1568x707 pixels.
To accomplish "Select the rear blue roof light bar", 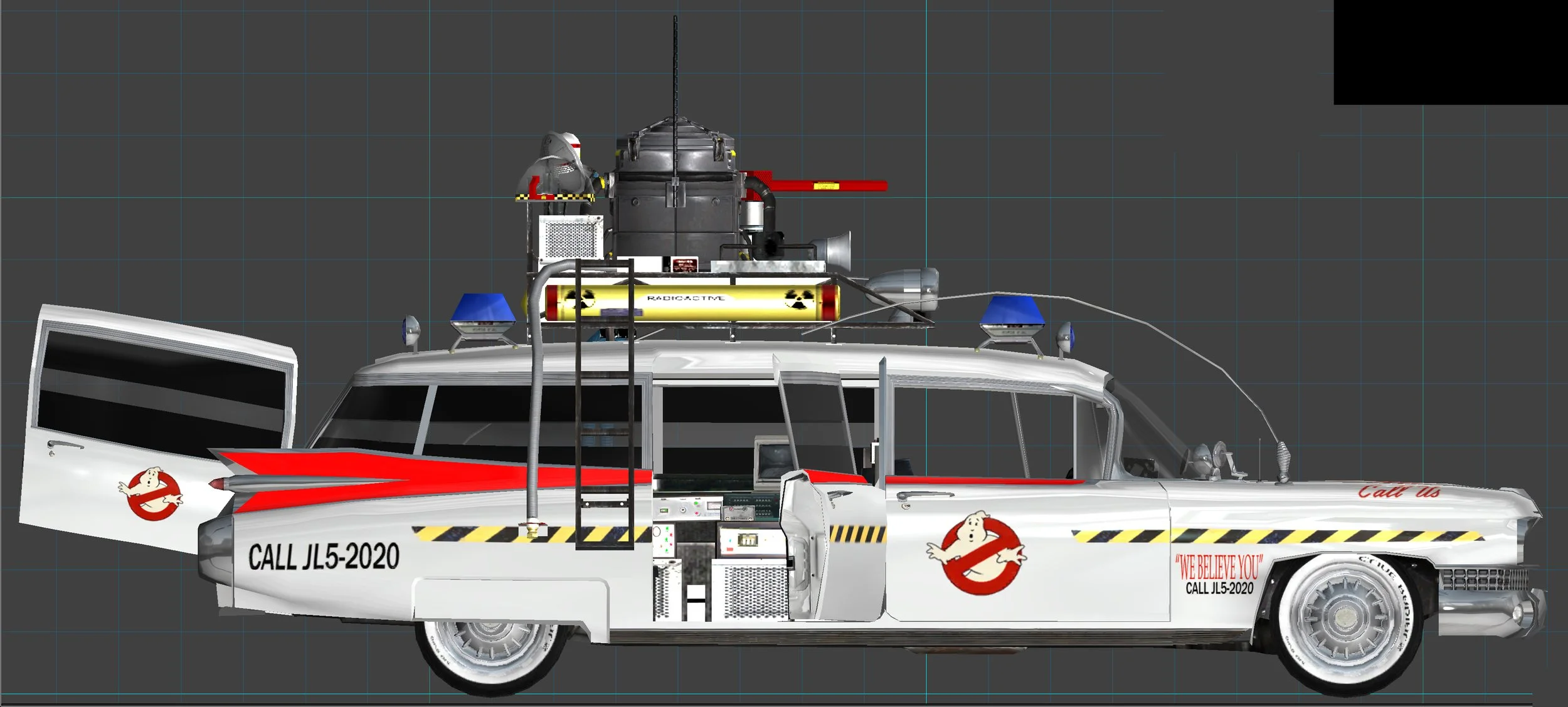I will point(484,318).
